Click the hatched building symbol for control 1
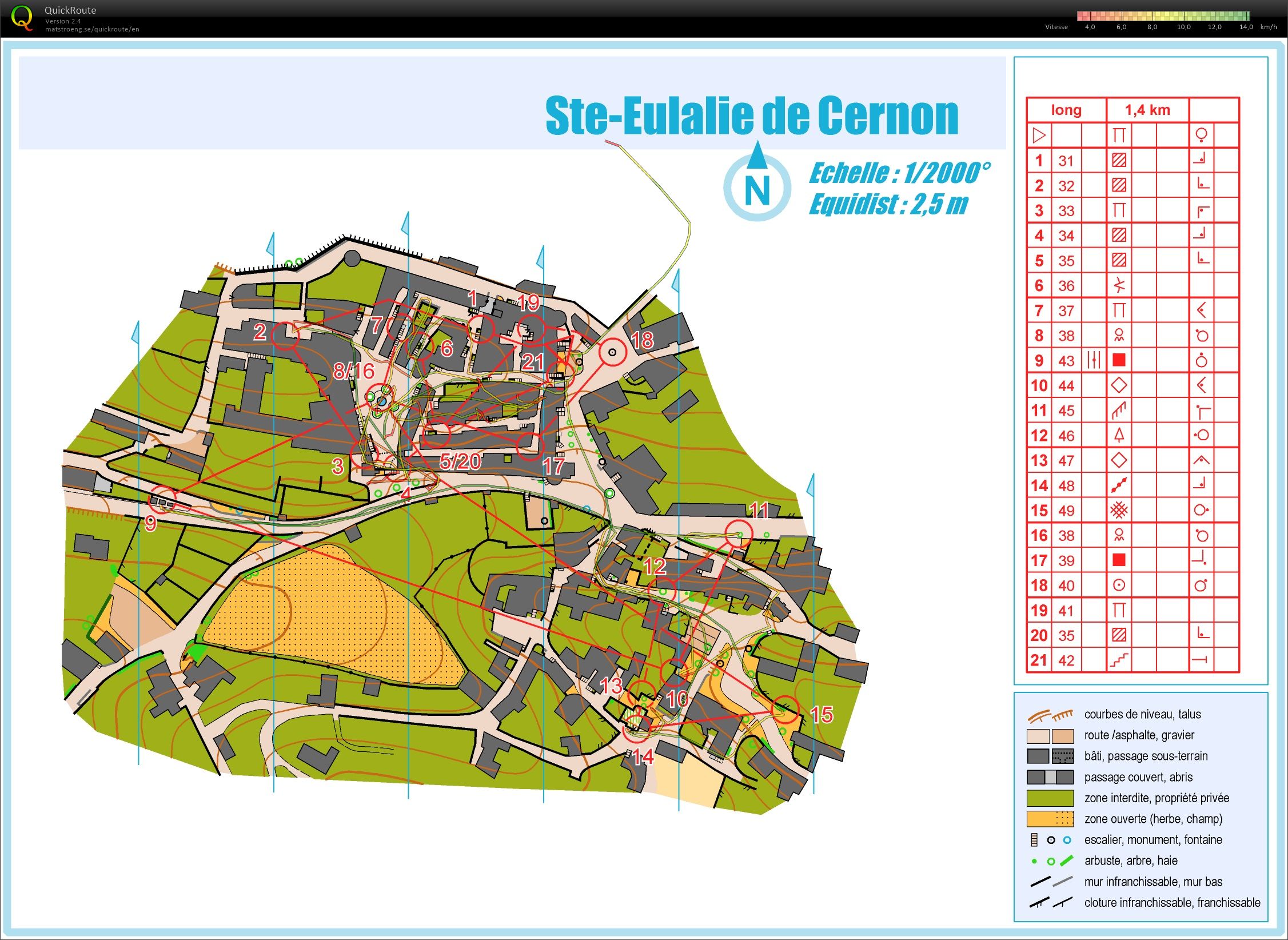Viewport: 1288px width, 940px height. click(1119, 161)
